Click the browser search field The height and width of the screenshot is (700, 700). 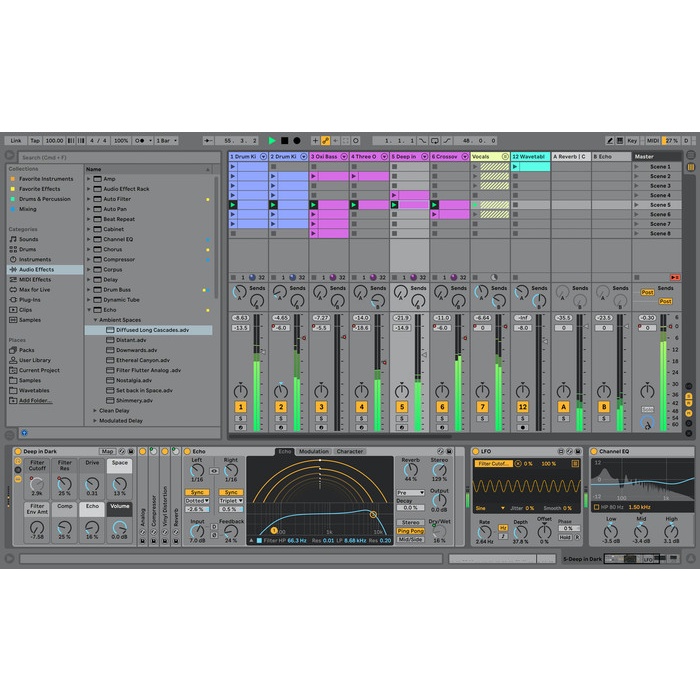click(x=119, y=158)
